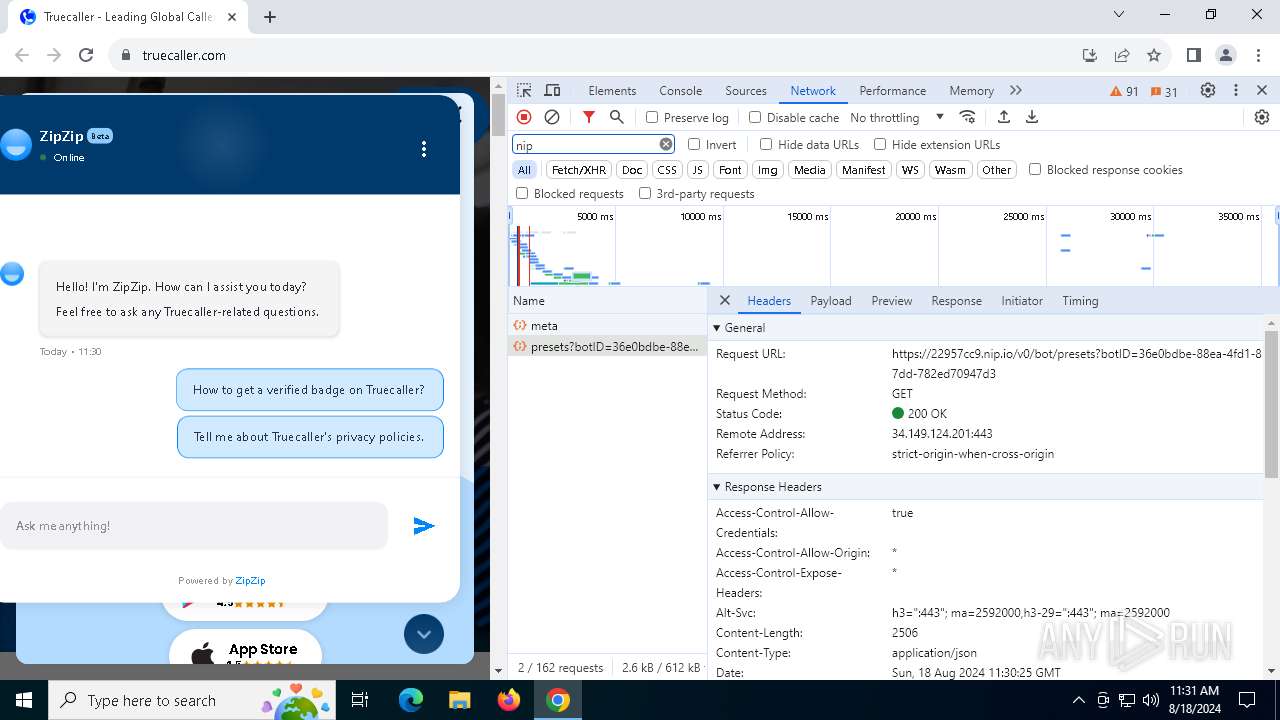The image size is (1280, 720).
Task: Enable Preserve log checkbox
Action: (652, 117)
